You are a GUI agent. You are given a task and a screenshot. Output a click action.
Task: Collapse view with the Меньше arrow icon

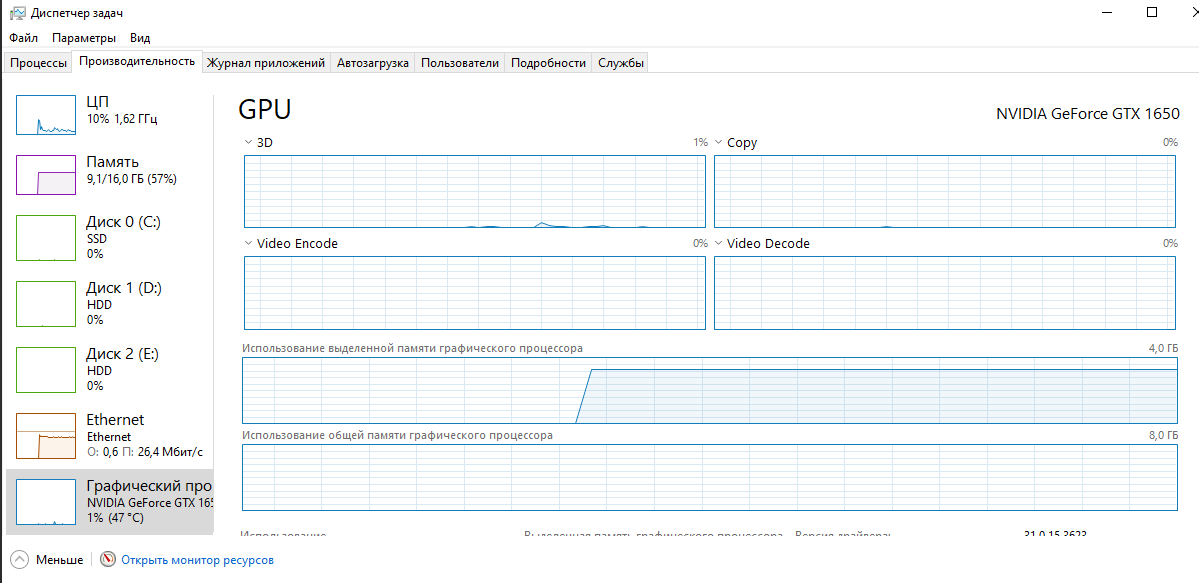pos(19,560)
